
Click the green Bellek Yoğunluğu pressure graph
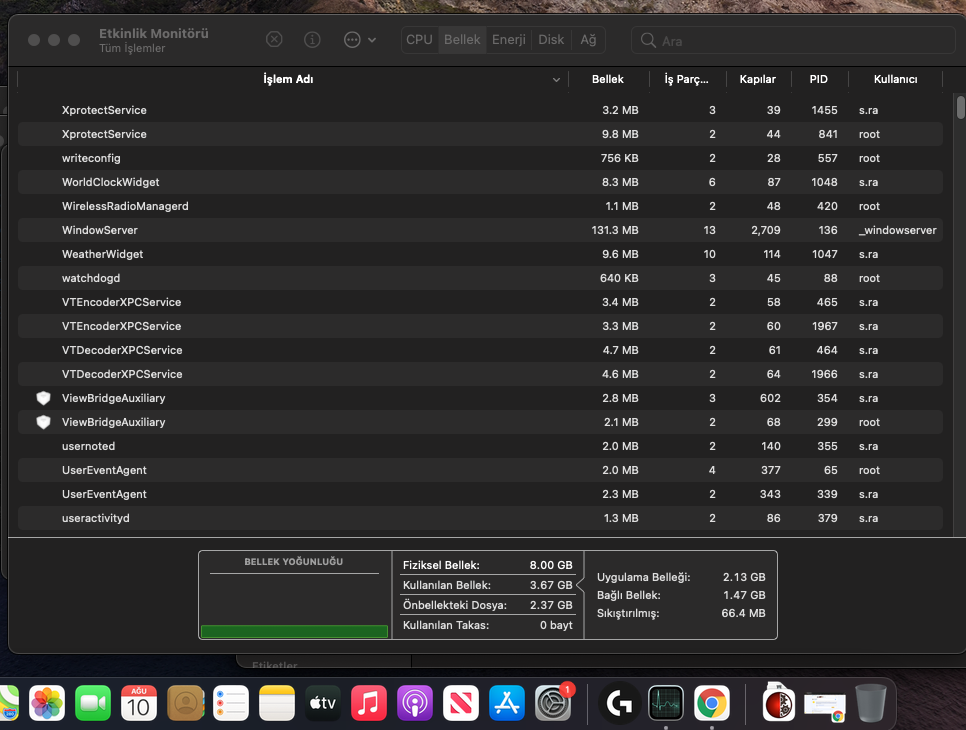[x=294, y=631]
